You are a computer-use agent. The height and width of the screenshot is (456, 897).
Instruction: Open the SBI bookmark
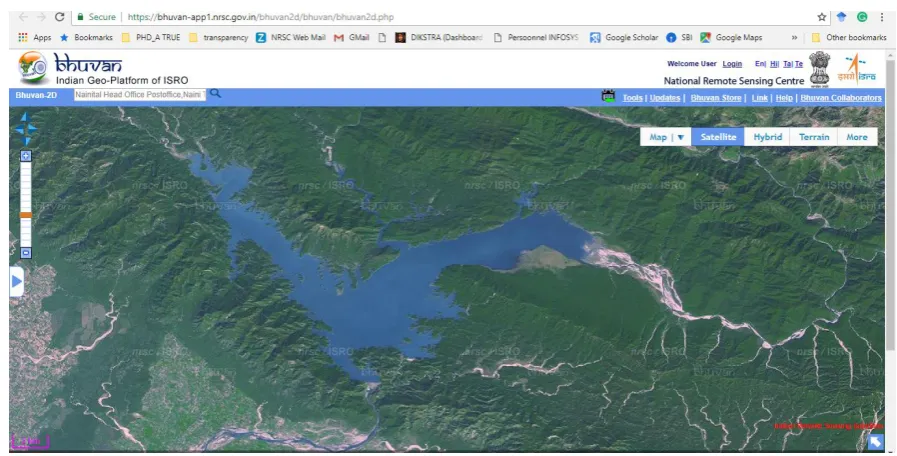[680, 37]
